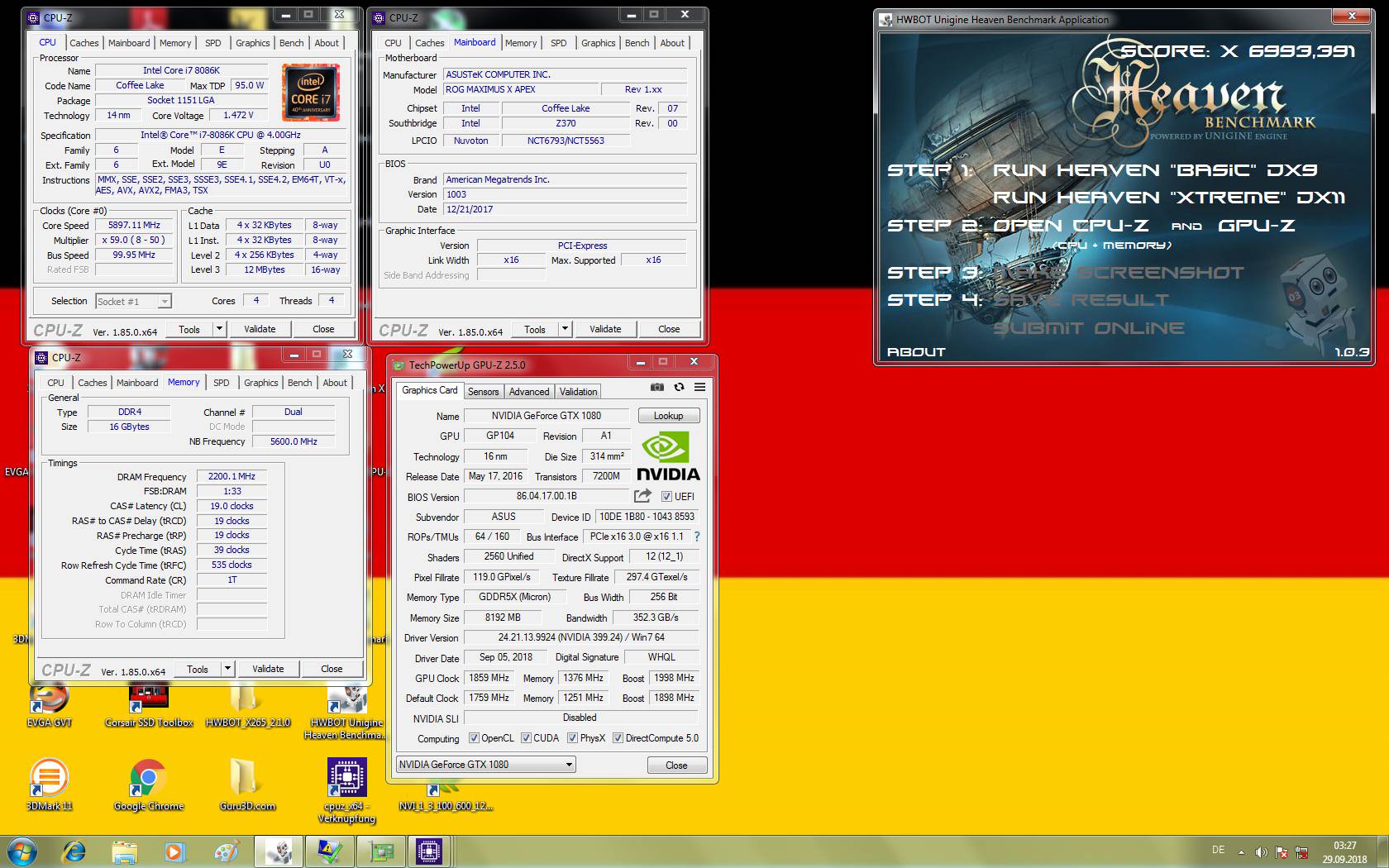Switch to HWBOT Heaven app taskbar button
This screenshot has width=1389, height=868.
tap(279, 851)
